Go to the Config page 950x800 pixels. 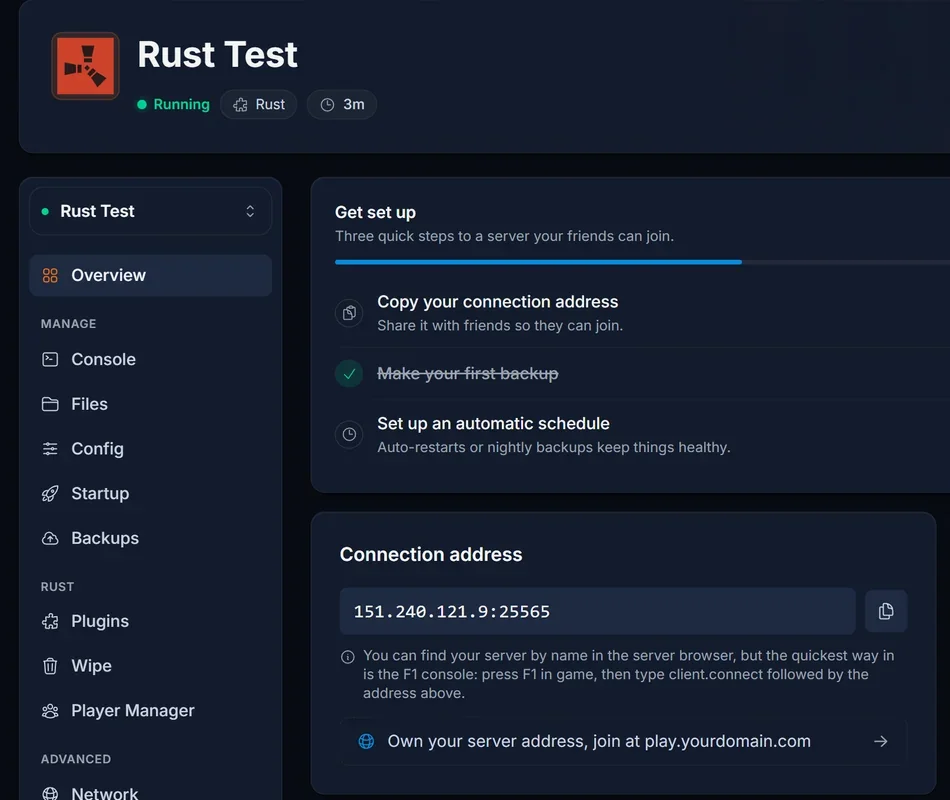150,449
